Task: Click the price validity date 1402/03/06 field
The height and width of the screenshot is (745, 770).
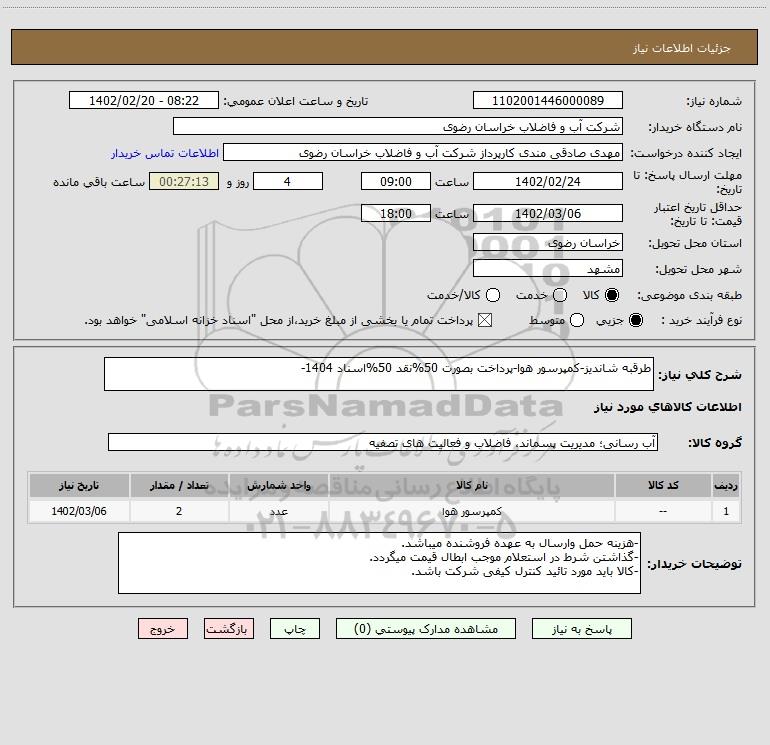Action: [548, 213]
